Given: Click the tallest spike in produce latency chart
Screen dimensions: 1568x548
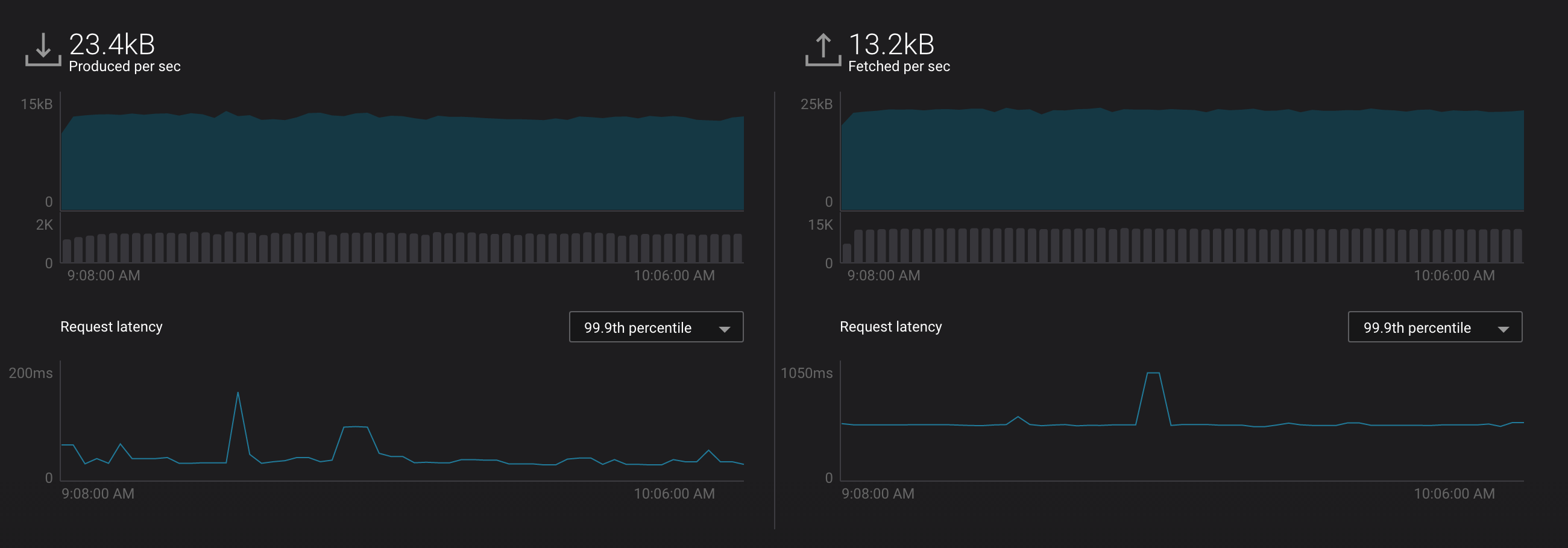Looking at the screenshot, I should click(238, 394).
